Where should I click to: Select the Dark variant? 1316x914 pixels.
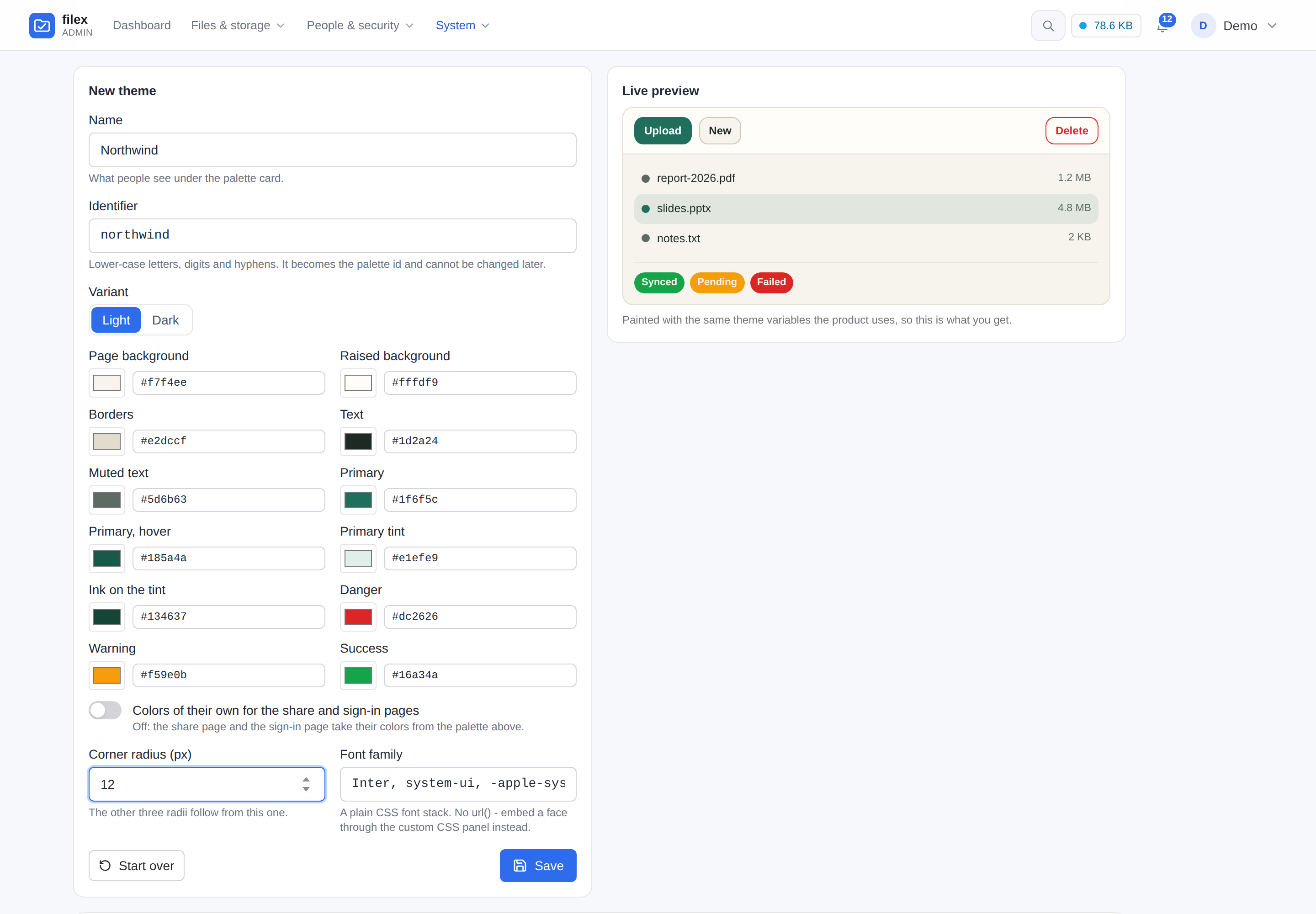point(165,320)
